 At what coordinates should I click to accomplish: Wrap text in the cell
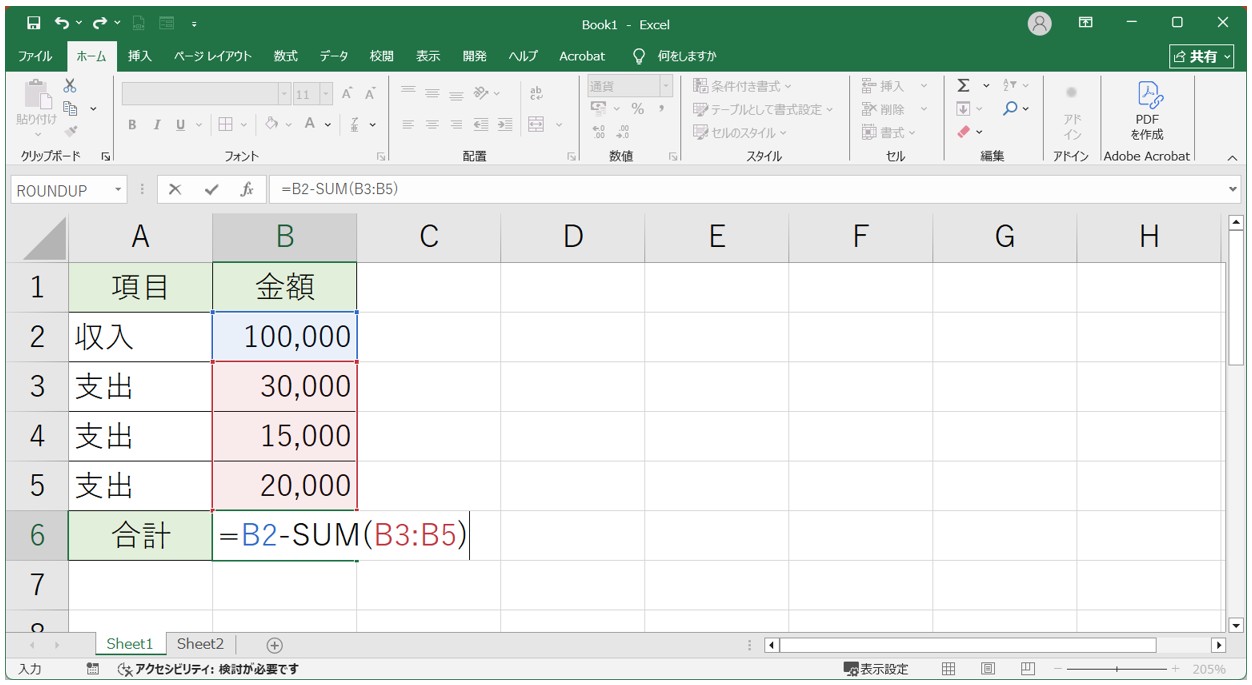click(536, 93)
